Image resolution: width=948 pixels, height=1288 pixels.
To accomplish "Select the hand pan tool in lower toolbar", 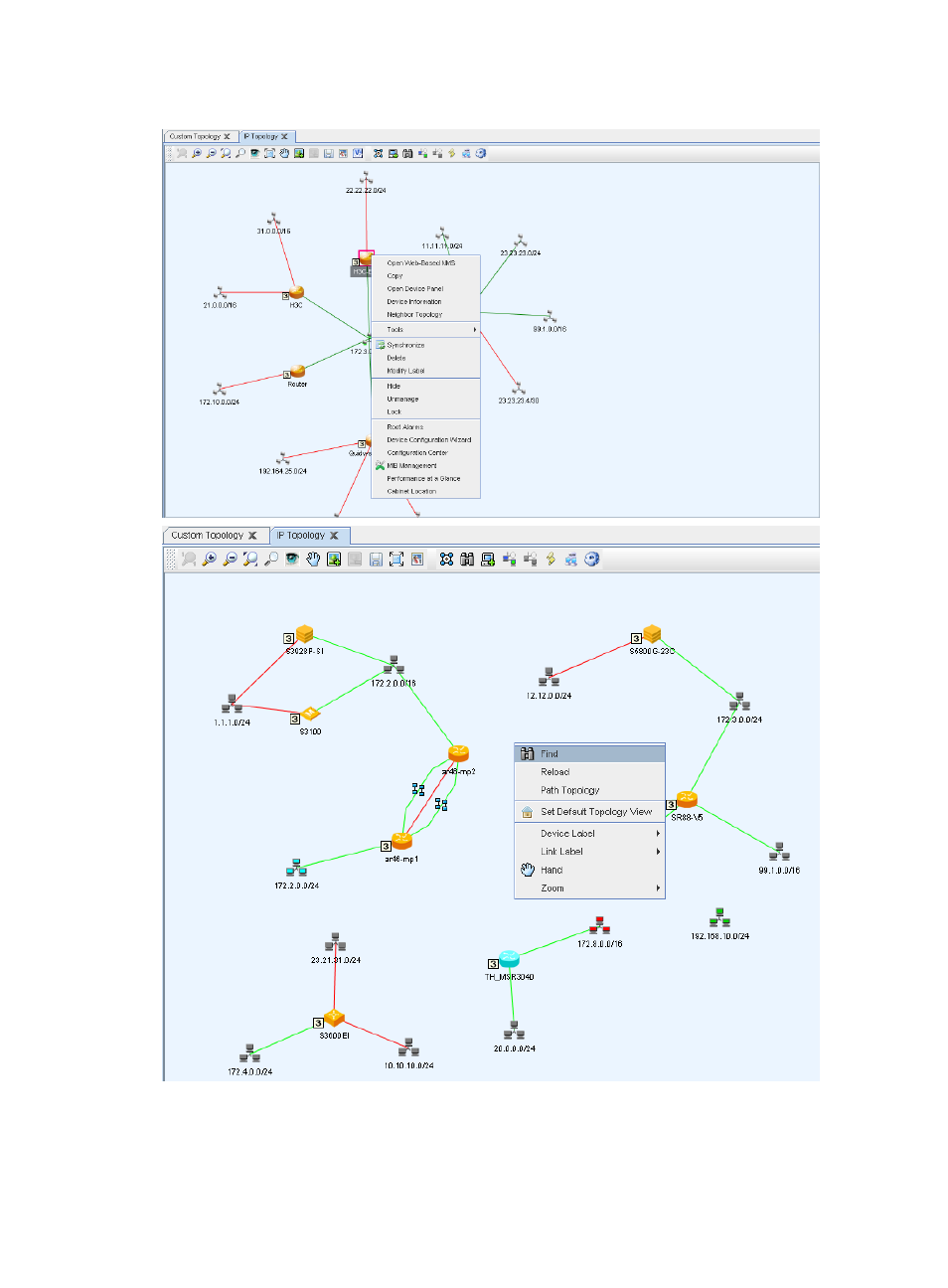I will point(313,560).
